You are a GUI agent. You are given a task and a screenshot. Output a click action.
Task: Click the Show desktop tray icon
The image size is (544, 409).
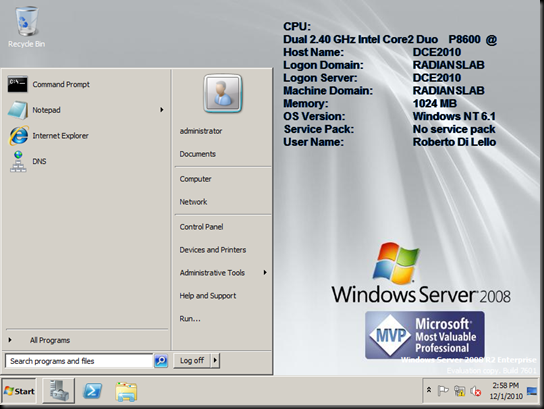pyautogui.click(x=532, y=391)
